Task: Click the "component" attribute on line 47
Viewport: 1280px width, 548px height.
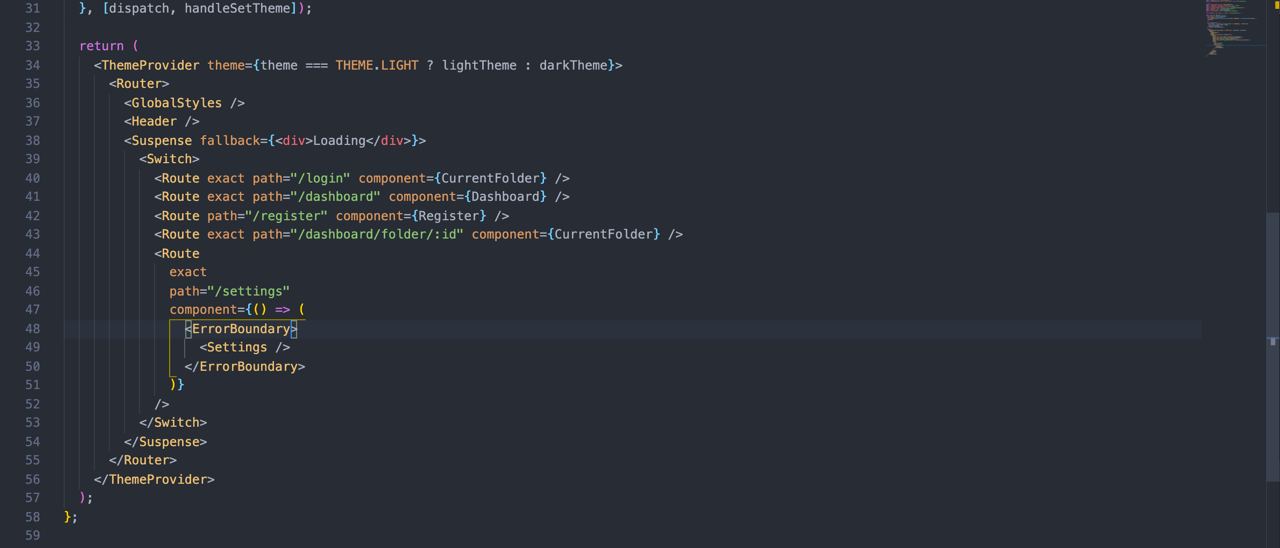Action: pos(203,310)
